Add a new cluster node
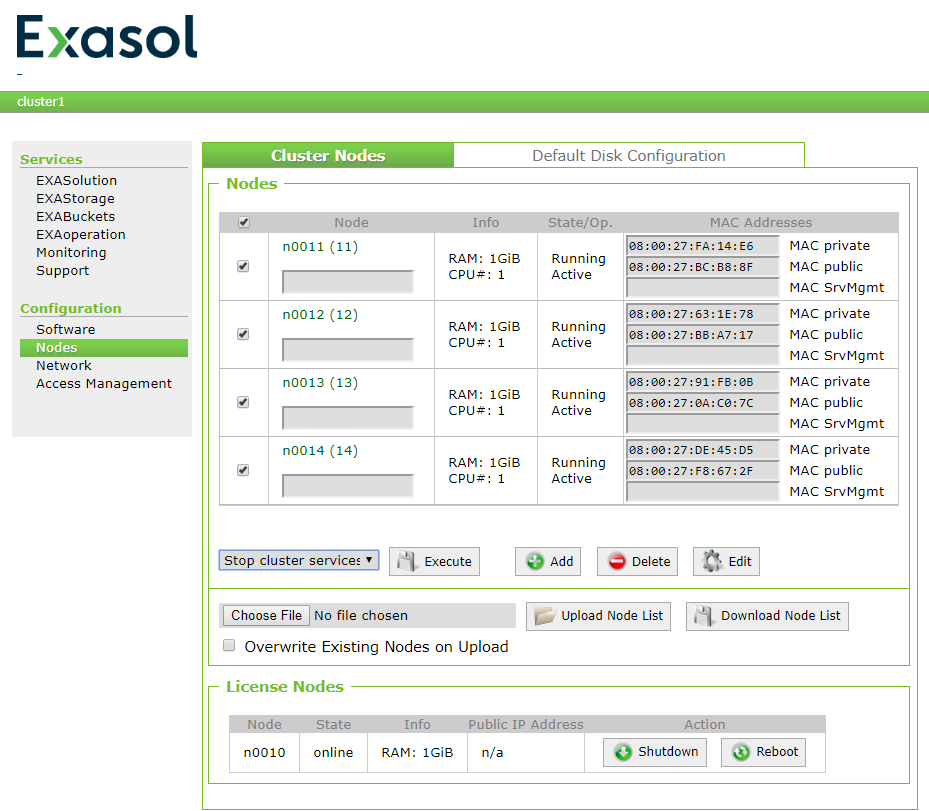Image resolution: width=929 pixels, height=811 pixels. (x=547, y=561)
